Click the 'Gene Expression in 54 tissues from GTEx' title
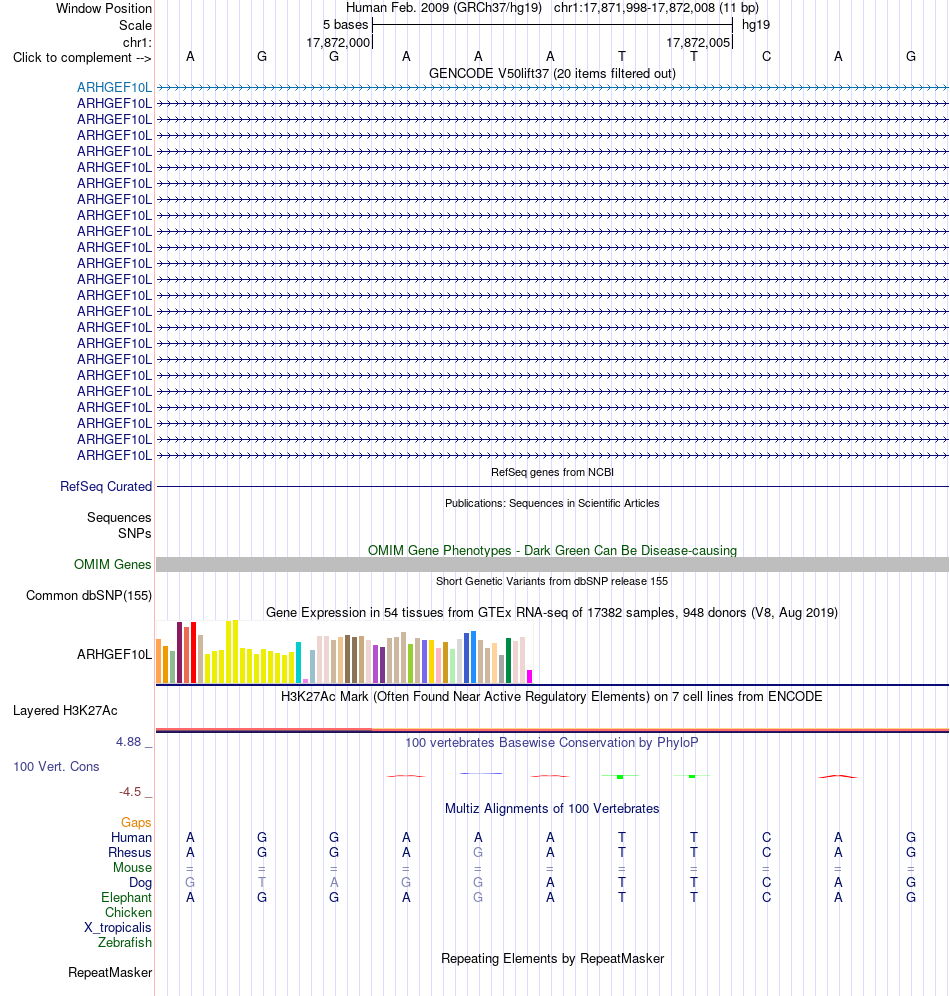 [552, 613]
